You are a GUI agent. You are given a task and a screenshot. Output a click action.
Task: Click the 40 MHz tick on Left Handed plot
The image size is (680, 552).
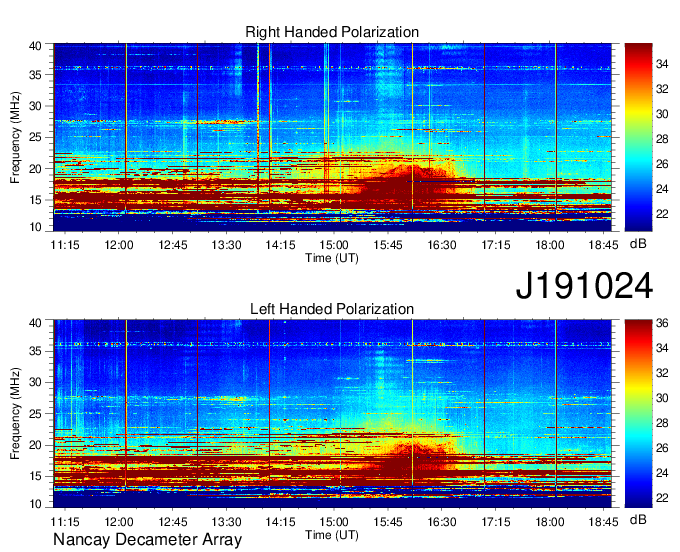35,323
